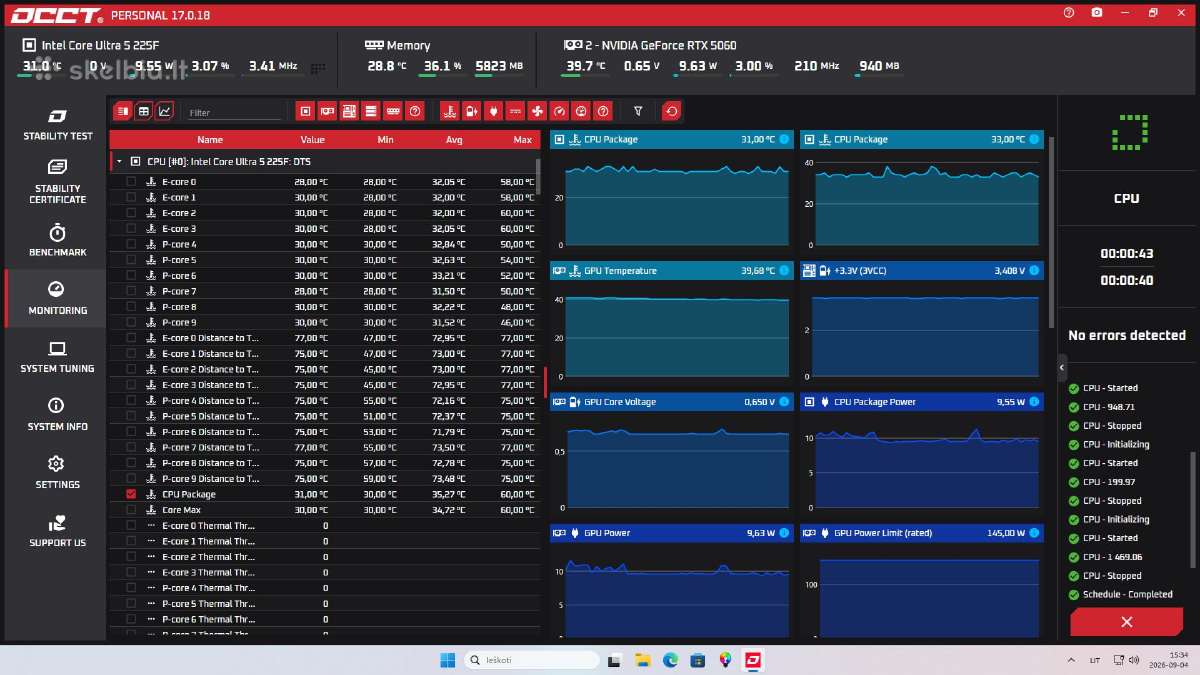Open the Support Us section

(x=57, y=530)
